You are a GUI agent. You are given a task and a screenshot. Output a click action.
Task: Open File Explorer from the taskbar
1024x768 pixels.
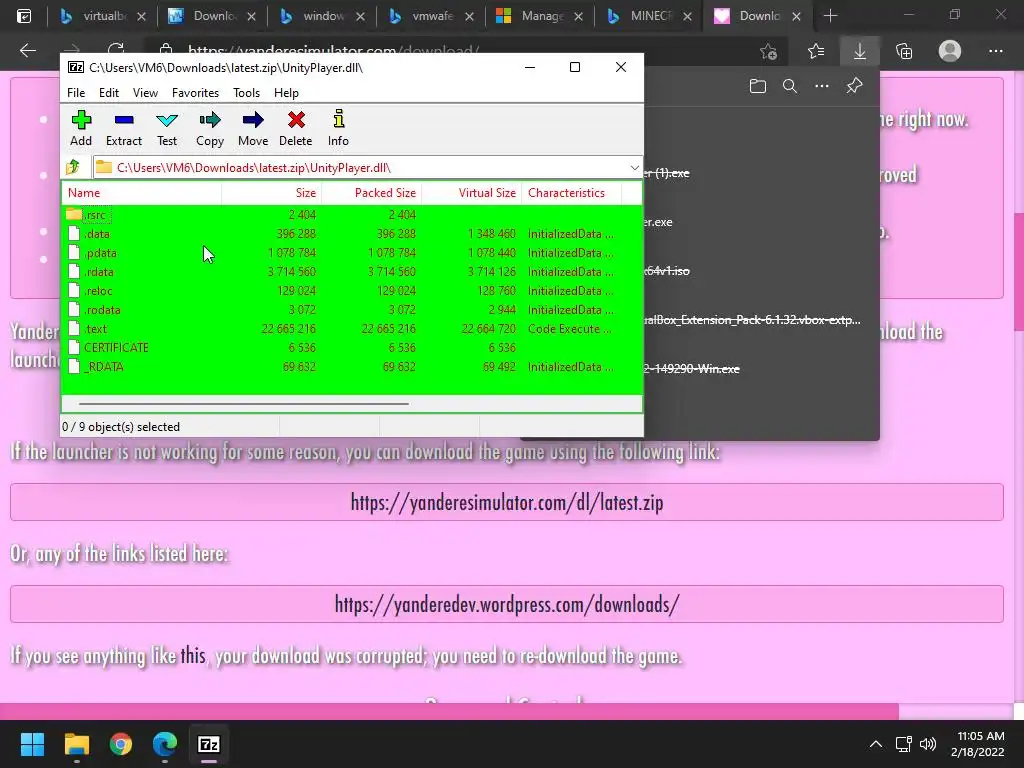point(76,744)
